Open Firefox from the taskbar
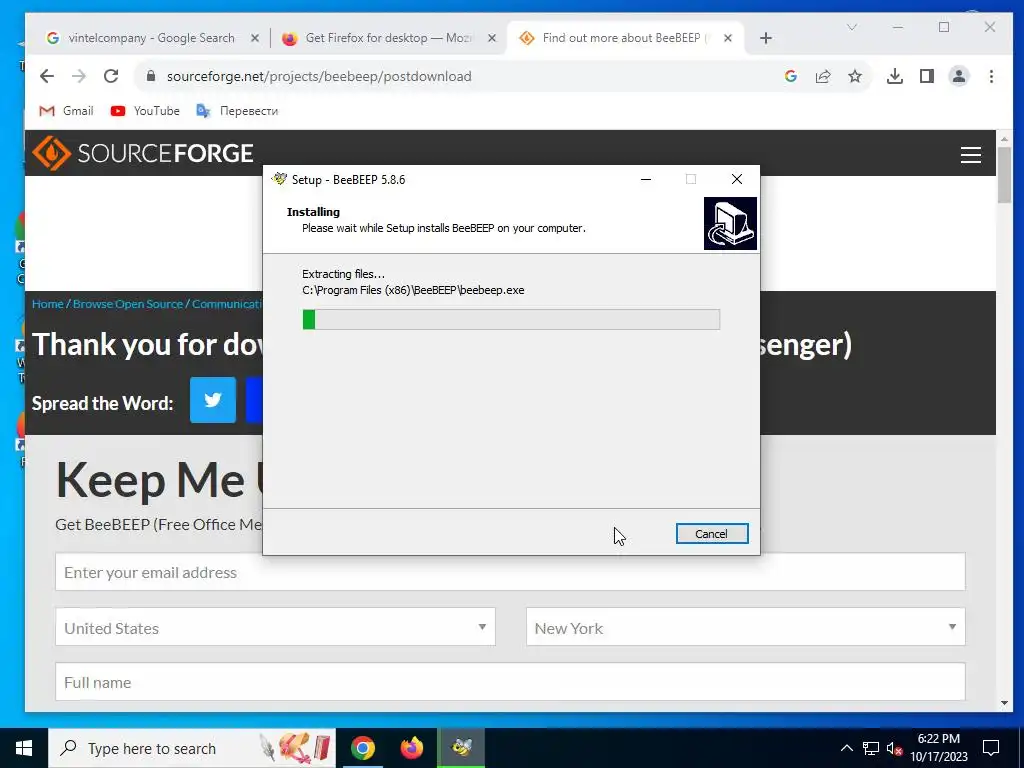The width and height of the screenshot is (1024, 768). pyautogui.click(x=411, y=748)
